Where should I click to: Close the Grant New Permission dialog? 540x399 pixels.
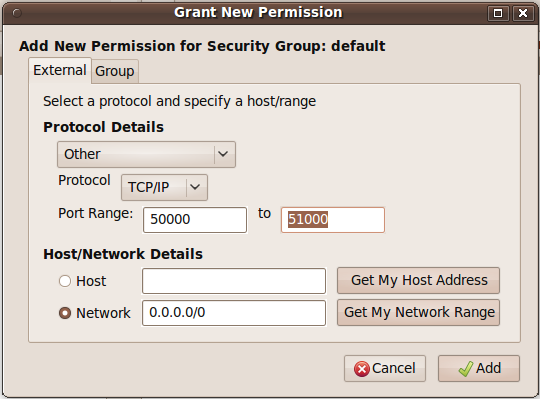(523, 13)
